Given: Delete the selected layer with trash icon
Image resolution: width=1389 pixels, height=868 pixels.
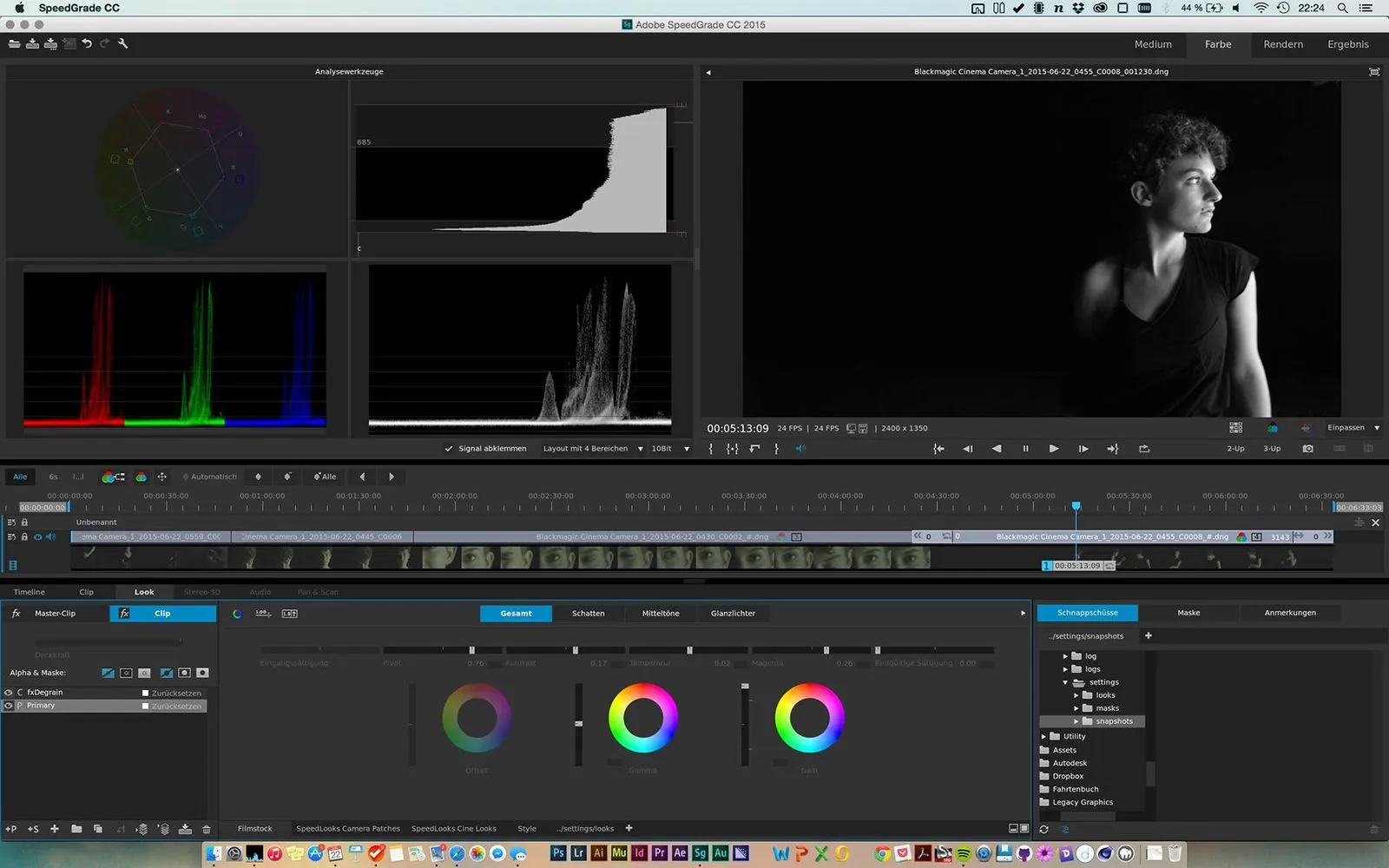Looking at the screenshot, I should [206, 829].
